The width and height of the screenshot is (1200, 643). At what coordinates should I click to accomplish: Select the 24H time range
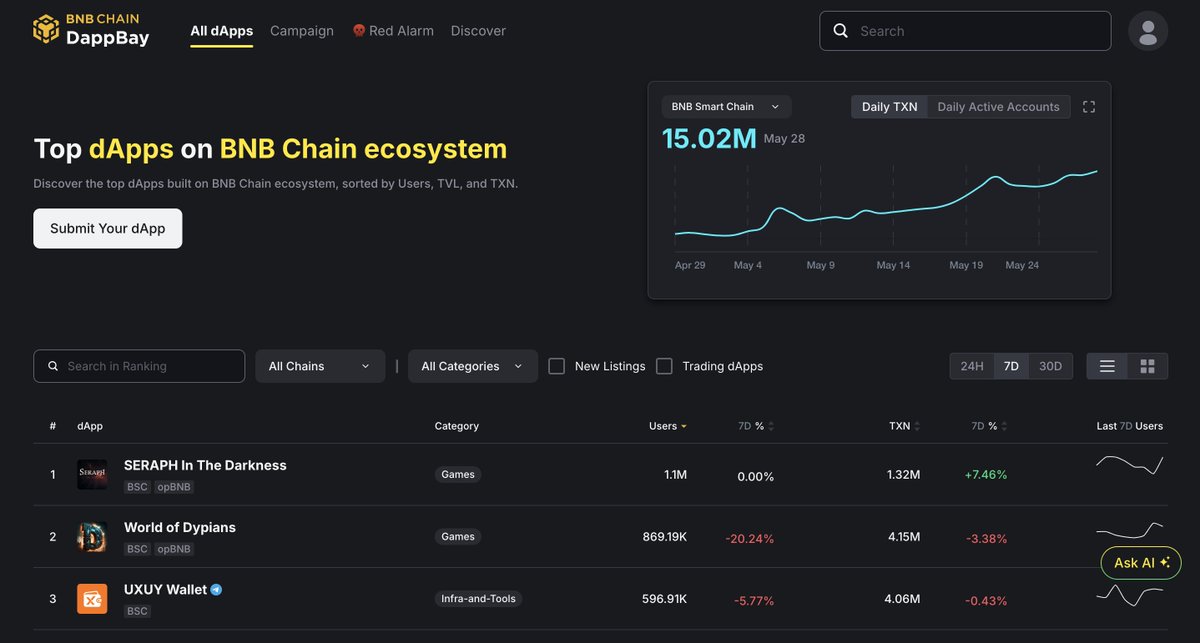972,366
